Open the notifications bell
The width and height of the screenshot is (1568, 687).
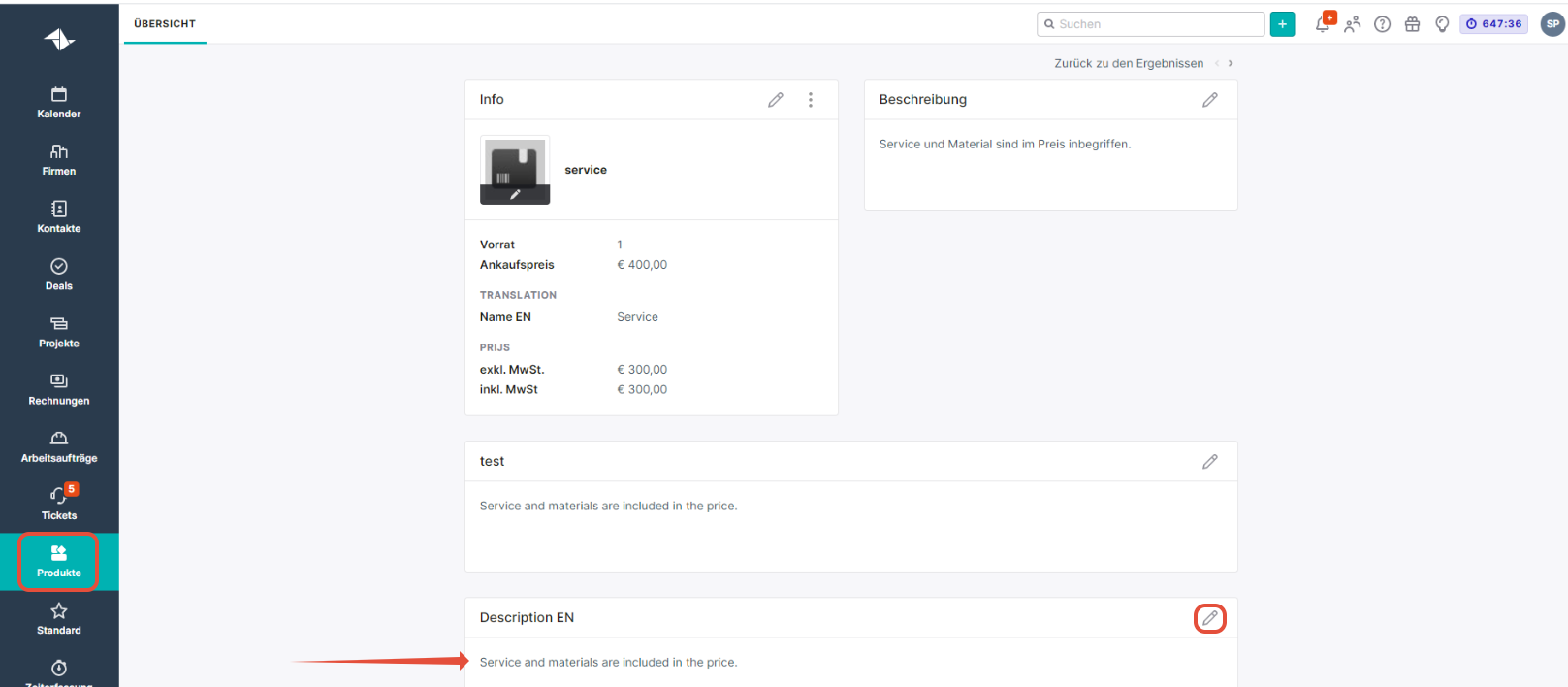coord(1324,23)
